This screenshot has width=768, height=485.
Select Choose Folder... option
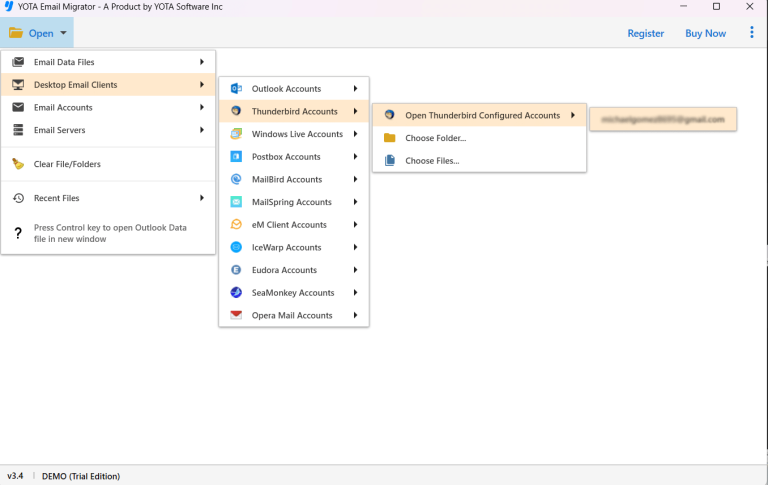point(435,138)
